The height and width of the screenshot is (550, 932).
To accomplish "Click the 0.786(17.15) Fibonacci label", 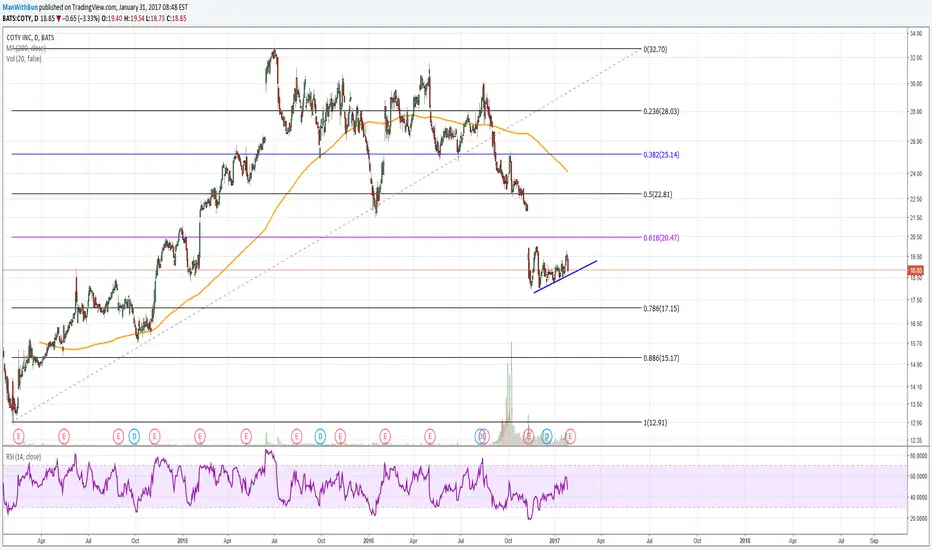I will point(661,309).
